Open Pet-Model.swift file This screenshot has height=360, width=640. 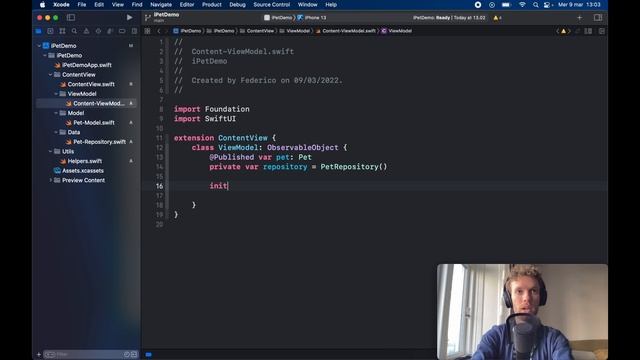(x=94, y=122)
